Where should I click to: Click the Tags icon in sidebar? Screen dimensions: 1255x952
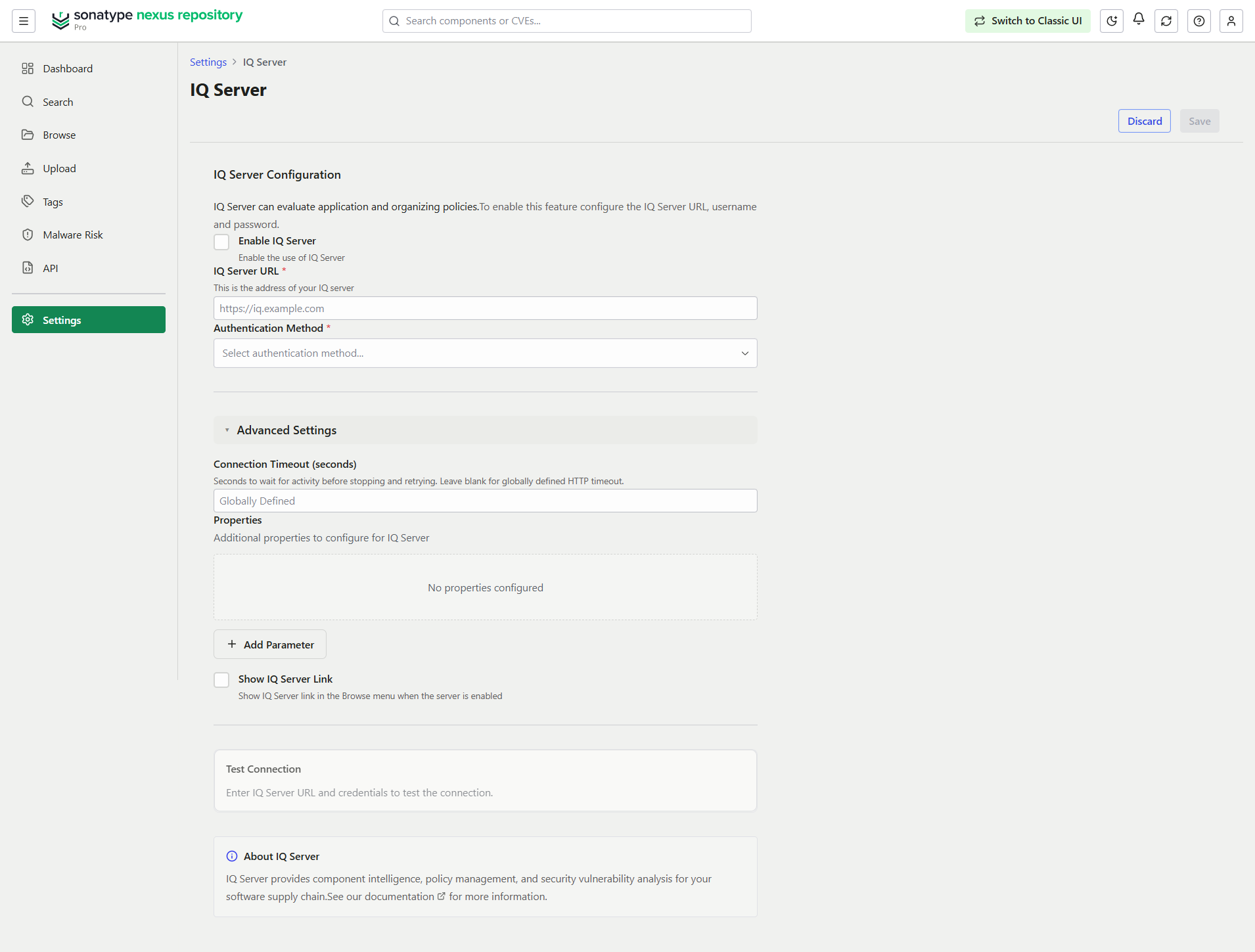point(28,201)
